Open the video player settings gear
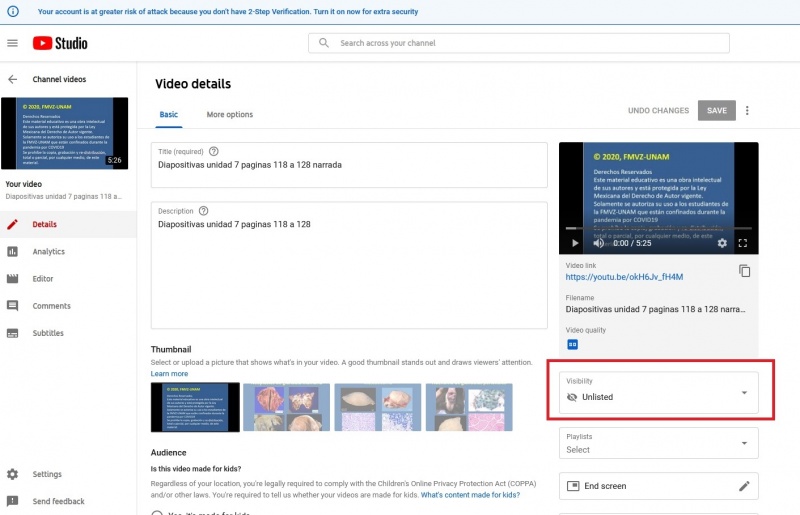The height and width of the screenshot is (515, 800). coord(722,243)
